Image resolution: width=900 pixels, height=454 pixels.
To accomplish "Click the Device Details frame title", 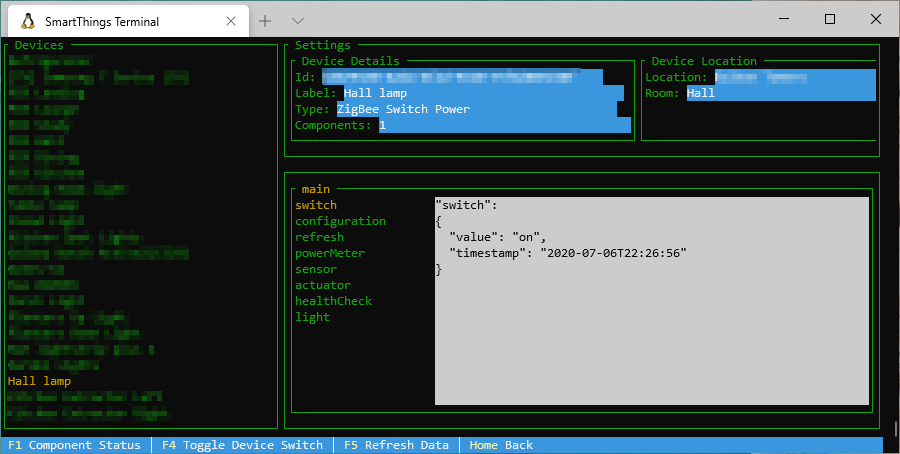I will point(351,61).
